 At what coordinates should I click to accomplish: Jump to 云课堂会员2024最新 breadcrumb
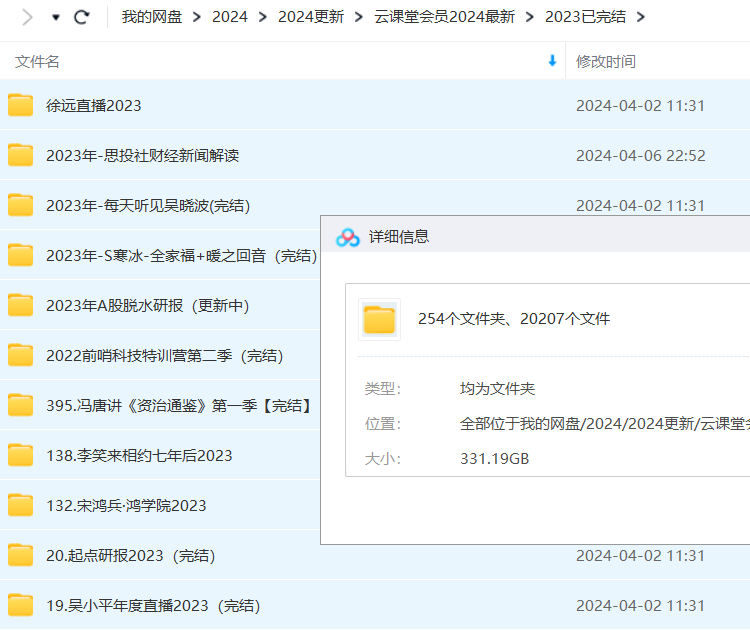443,17
